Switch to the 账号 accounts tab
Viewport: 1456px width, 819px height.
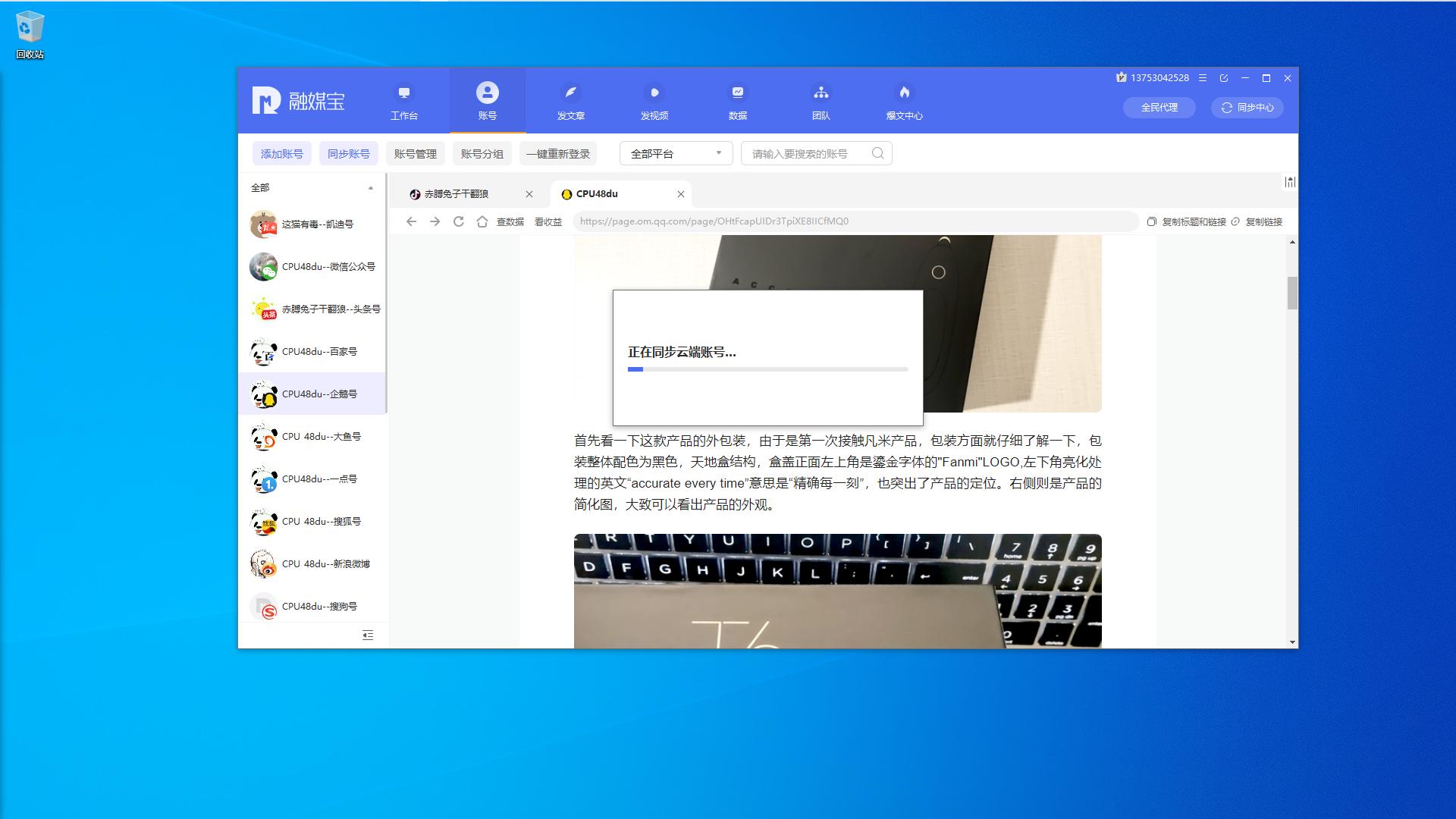pyautogui.click(x=487, y=101)
